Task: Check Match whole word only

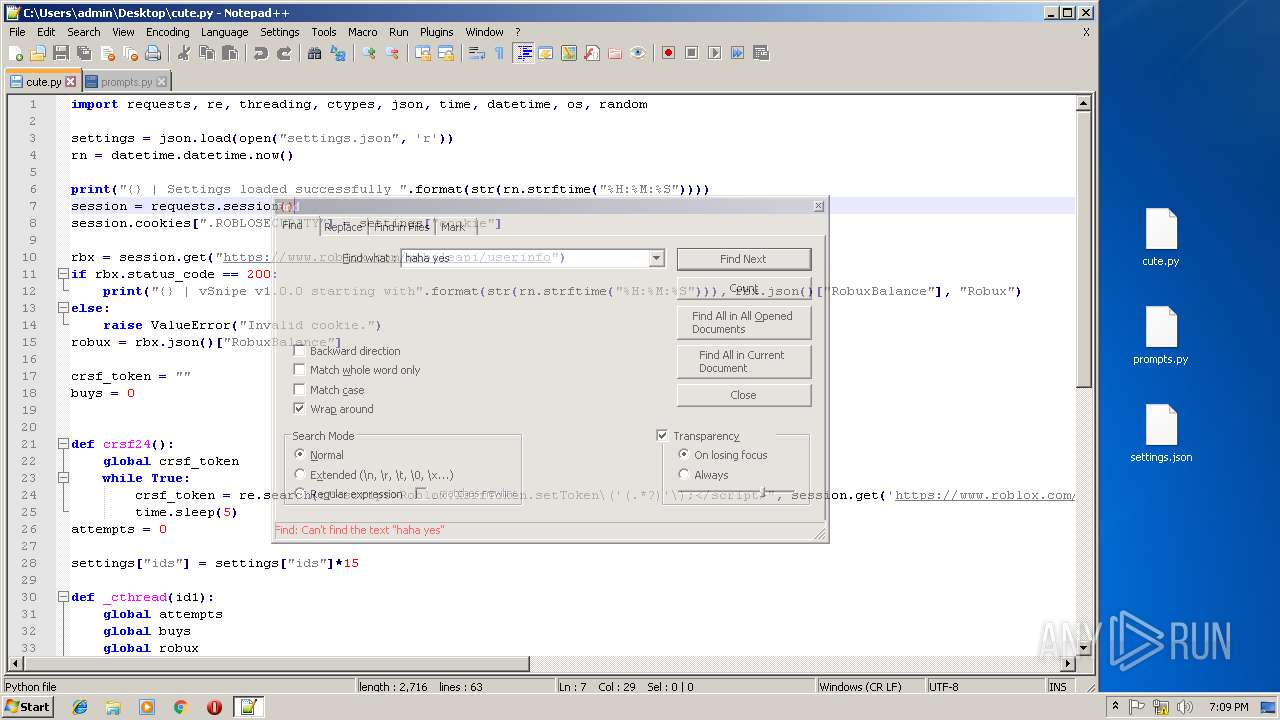Action: [x=299, y=370]
